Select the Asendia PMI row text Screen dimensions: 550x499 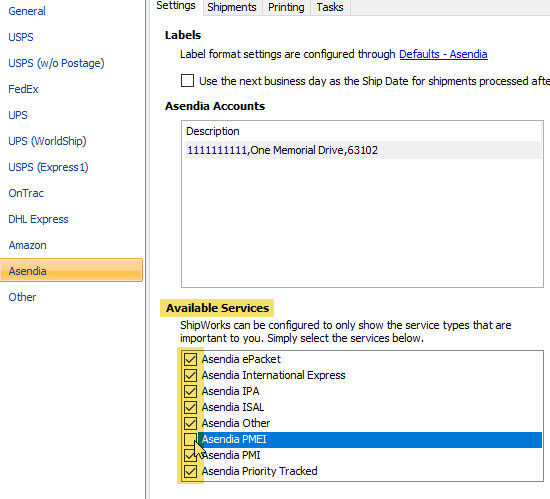click(231, 455)
